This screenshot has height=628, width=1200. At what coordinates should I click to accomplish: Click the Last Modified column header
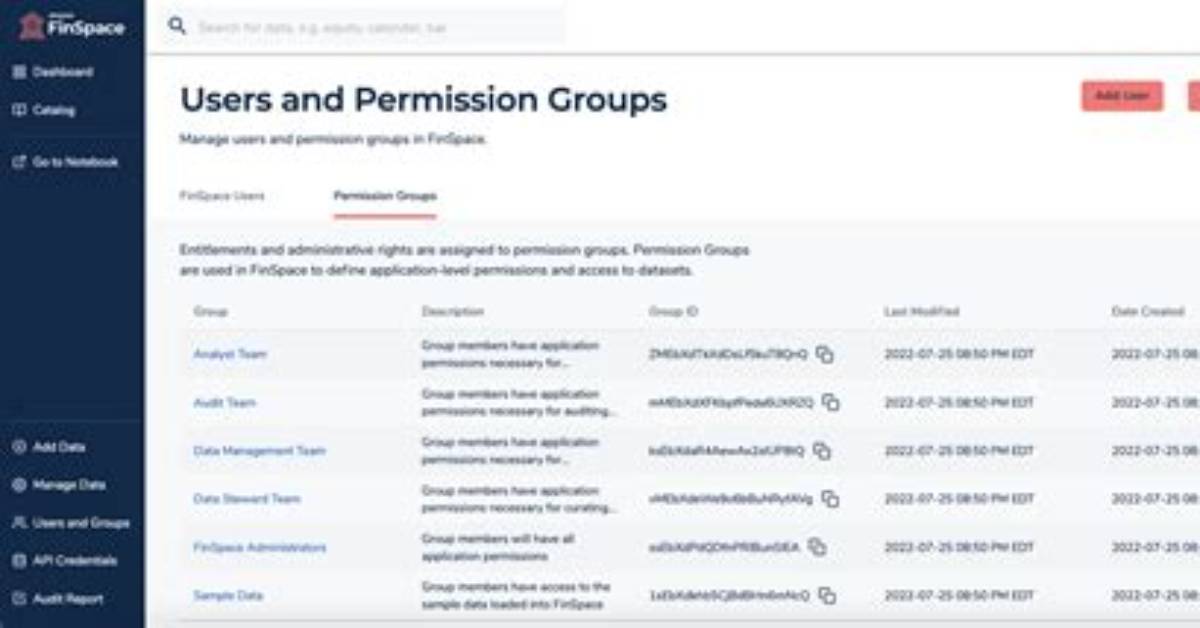pyautogui.click(x=922, y=312)
